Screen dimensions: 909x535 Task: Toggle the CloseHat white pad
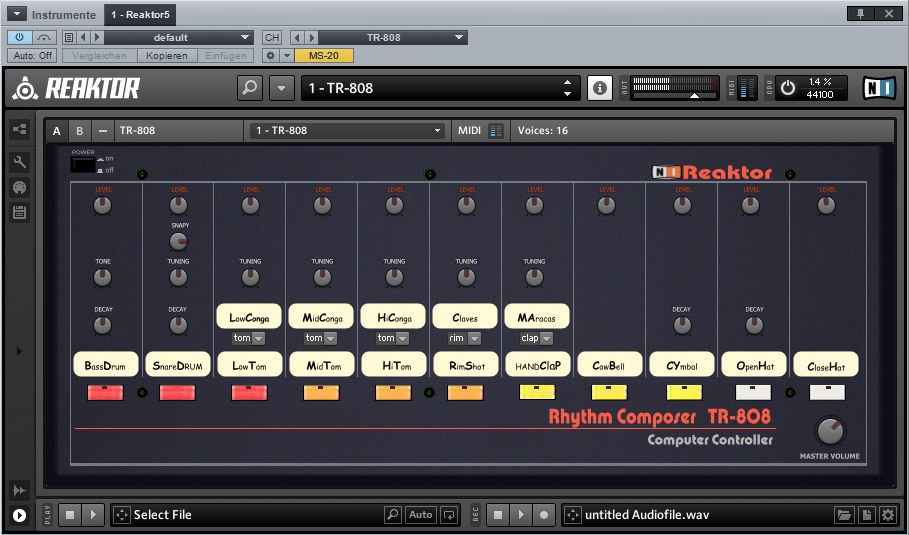coord(827,392)
